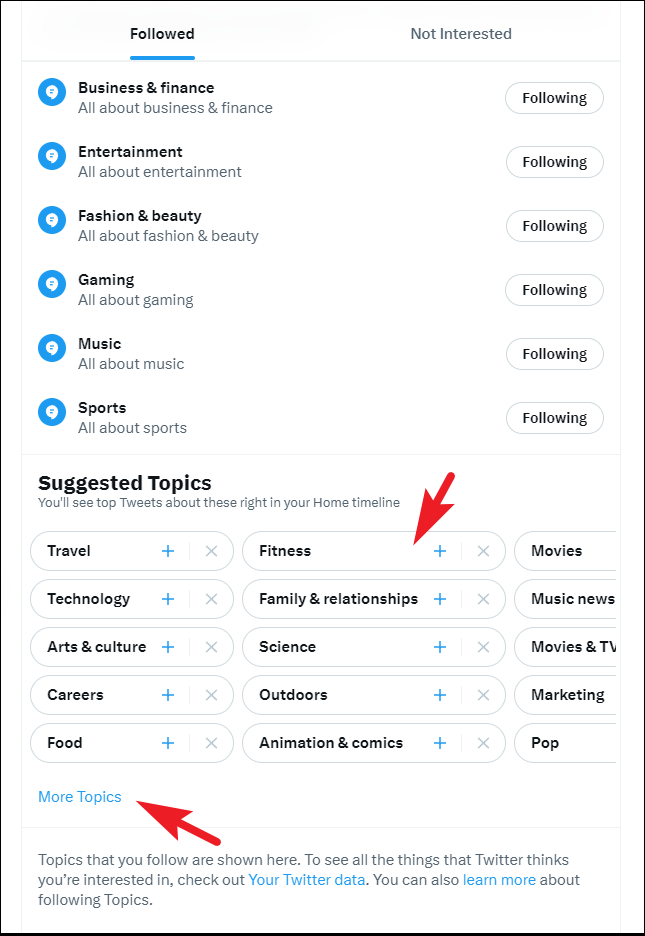This screenshot has width=645, height=936.
Task: Click the Pop topic chip
Action: (545, 743)
